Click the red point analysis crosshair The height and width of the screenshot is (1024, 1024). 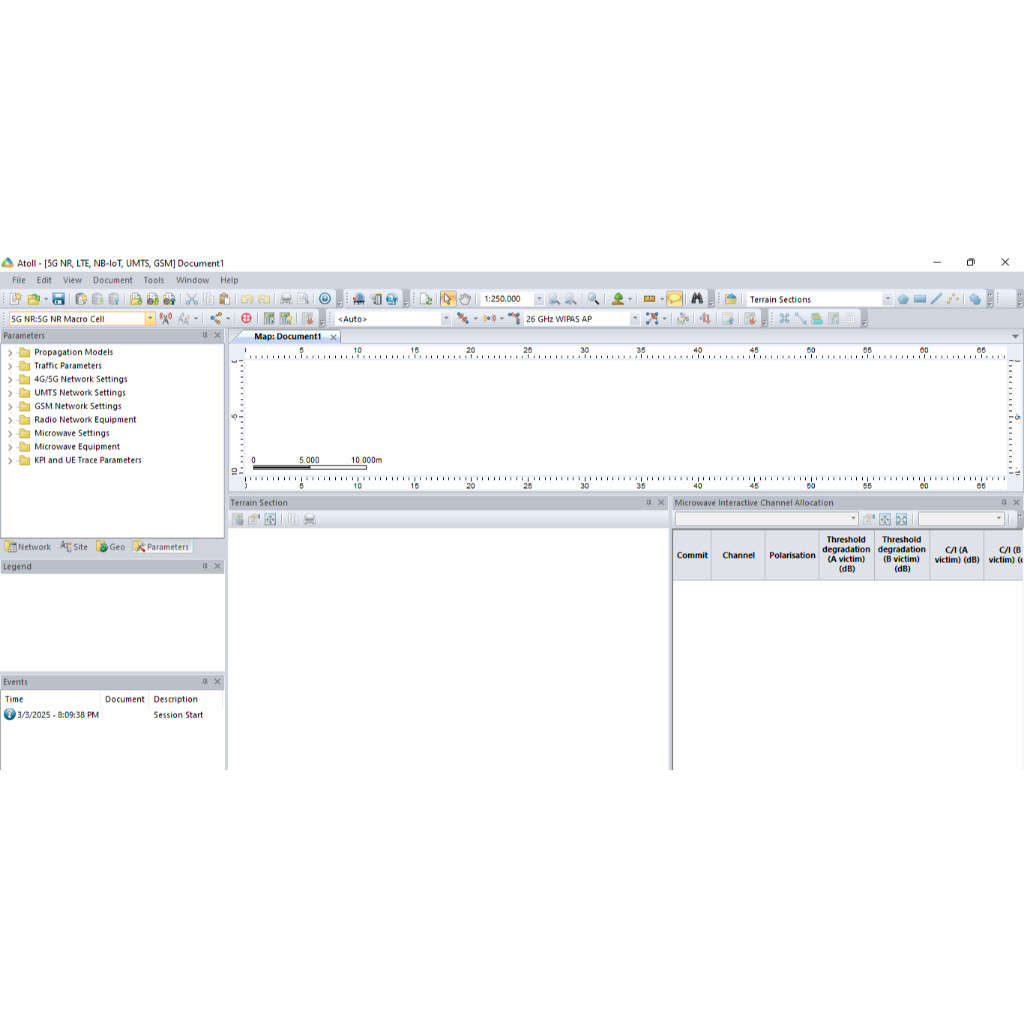coord(246,319)
